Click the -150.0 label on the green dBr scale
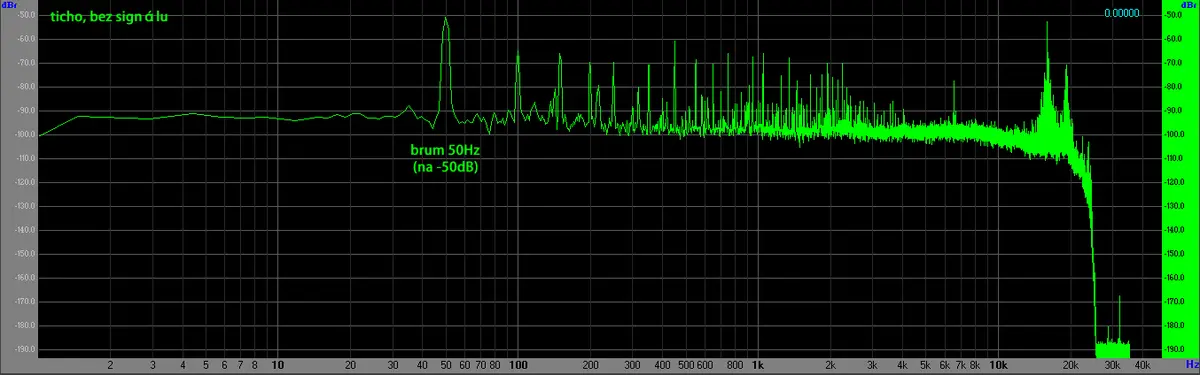Screen dimensions: 1200x375 1175,254
